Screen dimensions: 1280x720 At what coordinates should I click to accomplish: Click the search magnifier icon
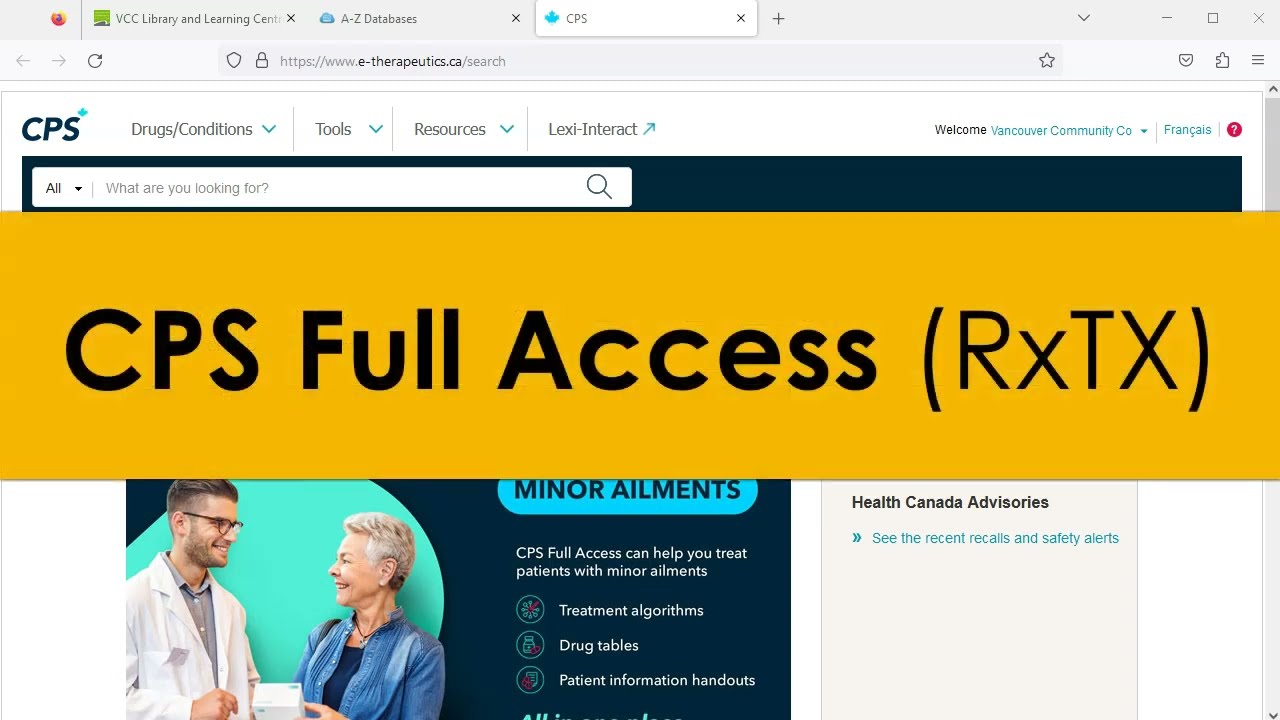[x=599, y=187]
